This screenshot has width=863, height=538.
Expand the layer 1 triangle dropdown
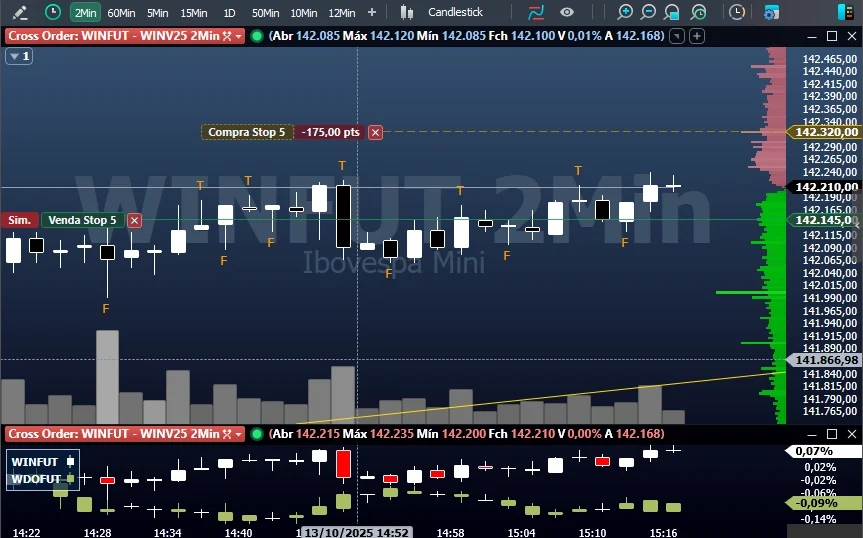pyautogui.click(x=19, y=56)
